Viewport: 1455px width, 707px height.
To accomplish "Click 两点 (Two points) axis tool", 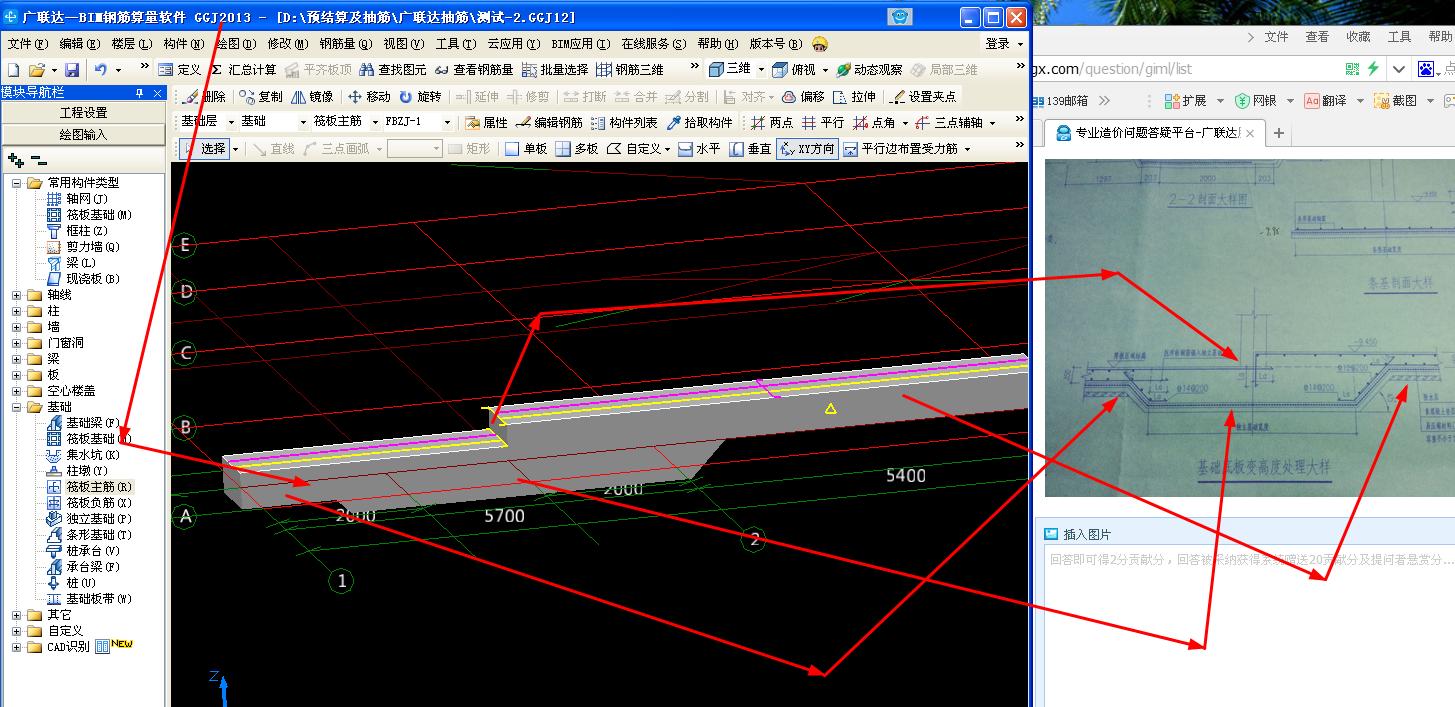I will click(x=772, y=122).
